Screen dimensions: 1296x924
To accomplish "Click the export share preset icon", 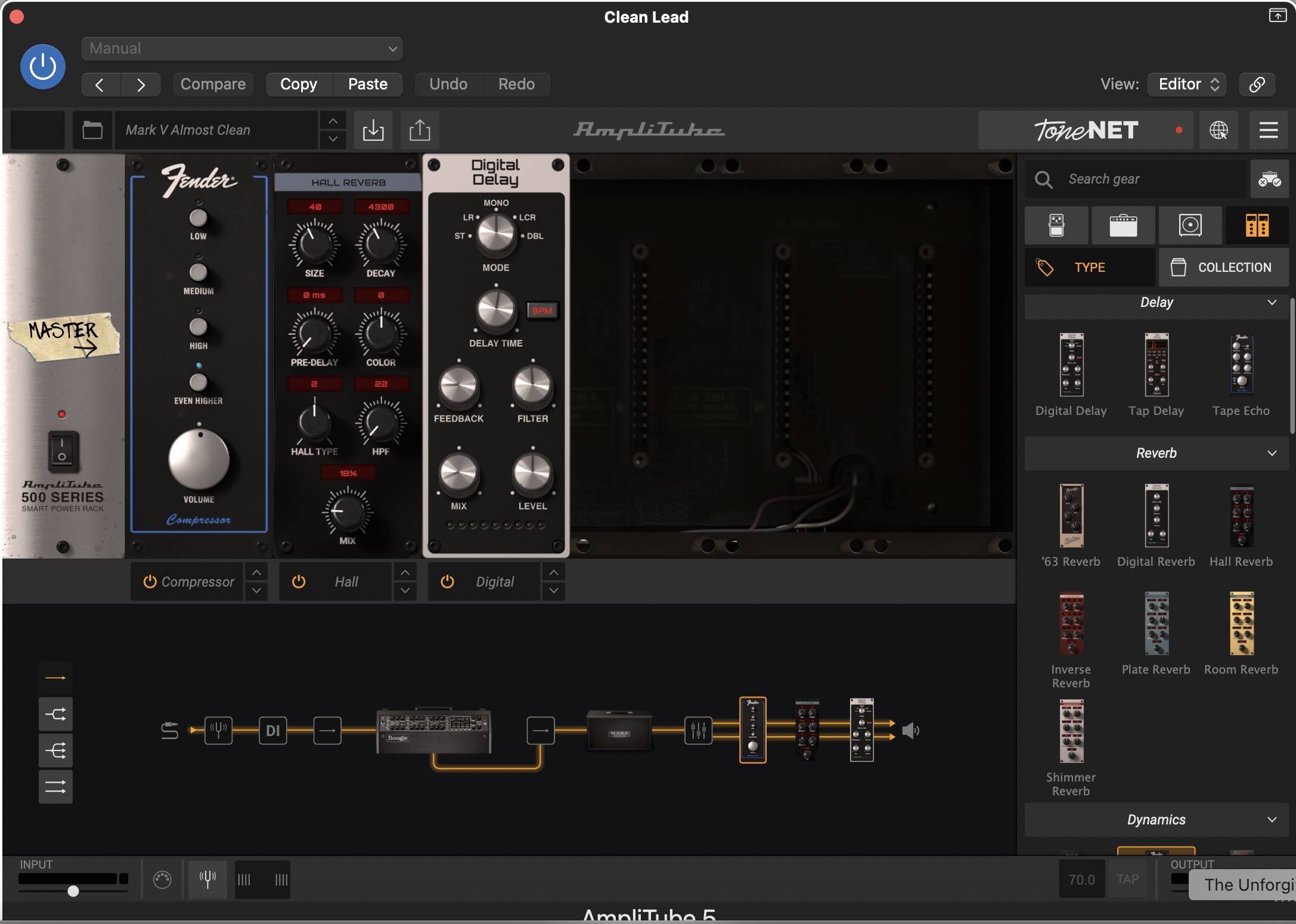I will 420,130.
